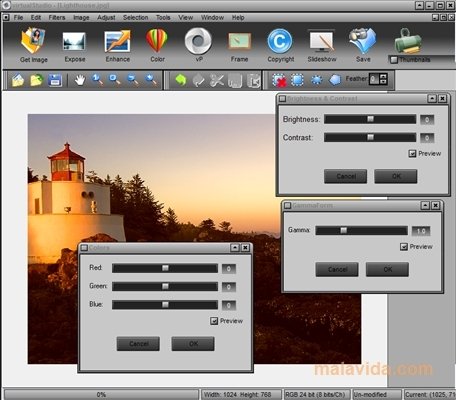This screenshot has width=456, height=400.
Task: Open the View menu
Action: (x=185, y=17)
